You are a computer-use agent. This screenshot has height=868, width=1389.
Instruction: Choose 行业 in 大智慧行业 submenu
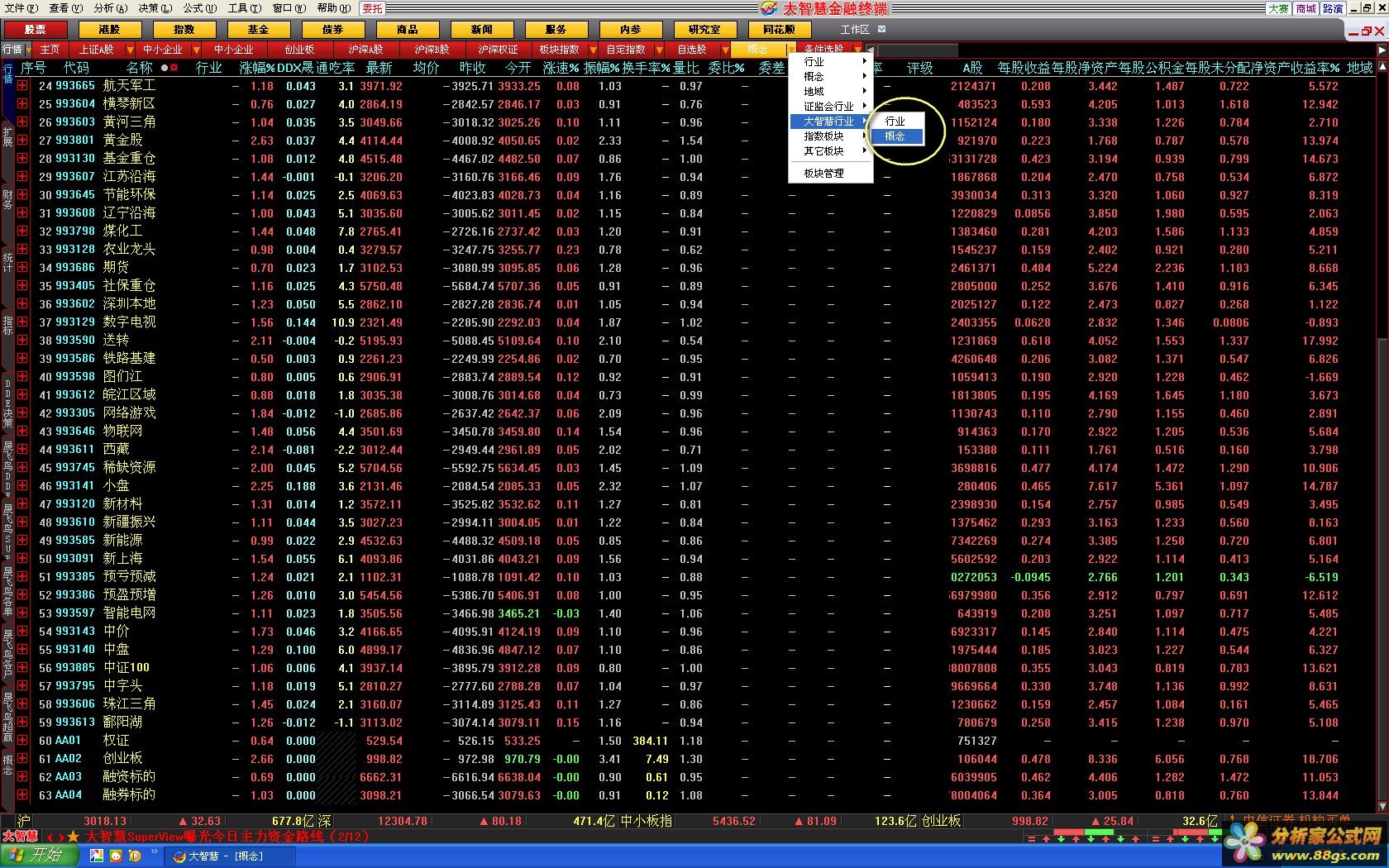click(896, 121)
